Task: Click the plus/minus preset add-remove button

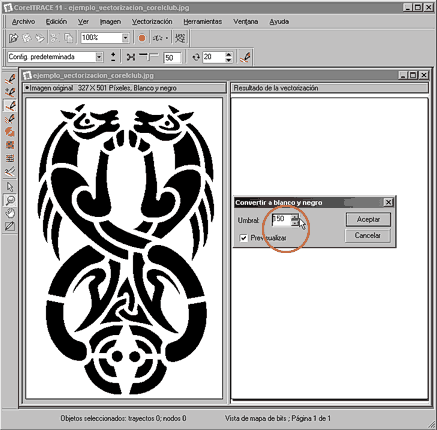Action: point(113,57)
